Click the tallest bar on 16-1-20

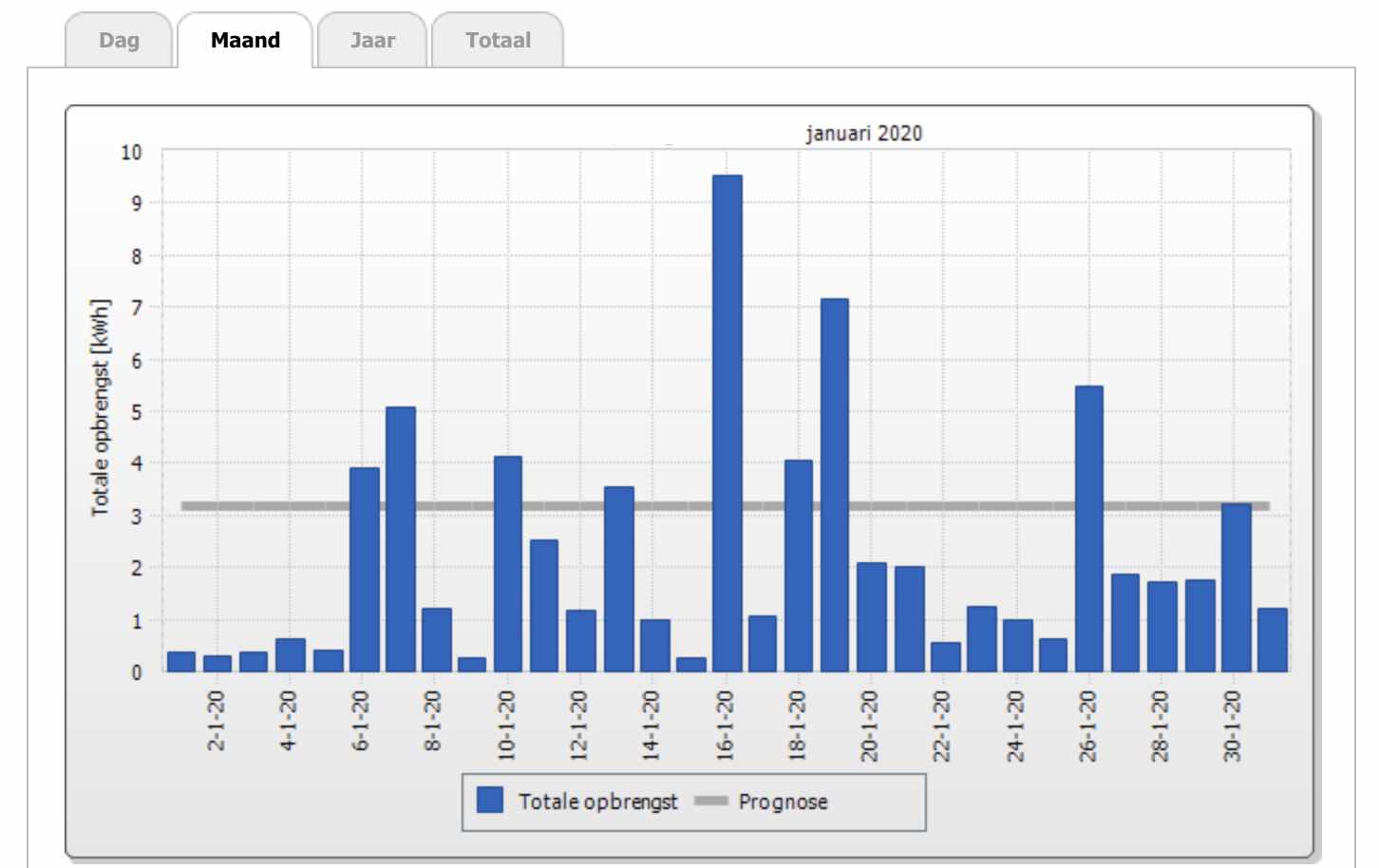click(727, 424)
